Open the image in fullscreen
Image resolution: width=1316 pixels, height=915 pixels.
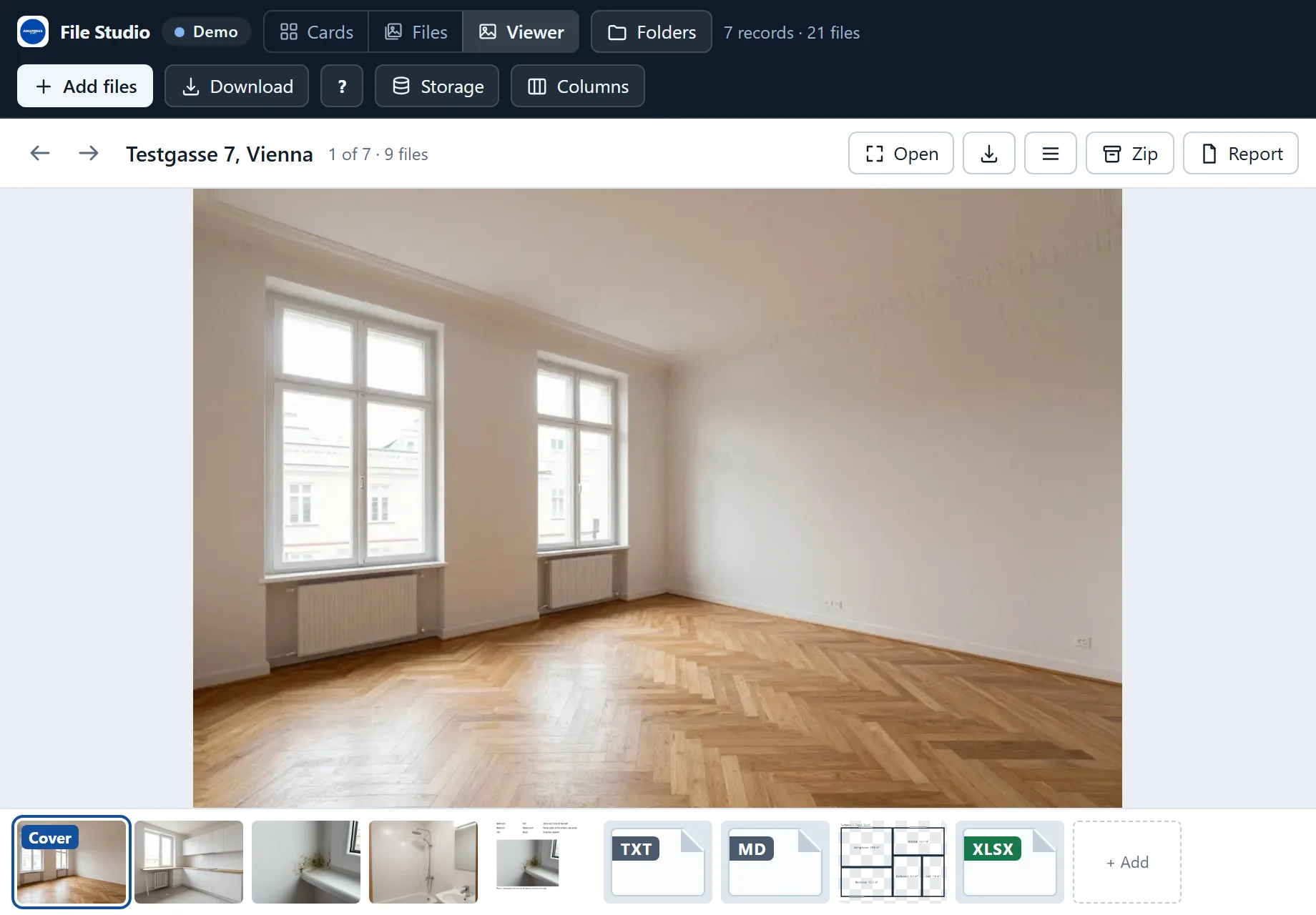click(901, 153)
